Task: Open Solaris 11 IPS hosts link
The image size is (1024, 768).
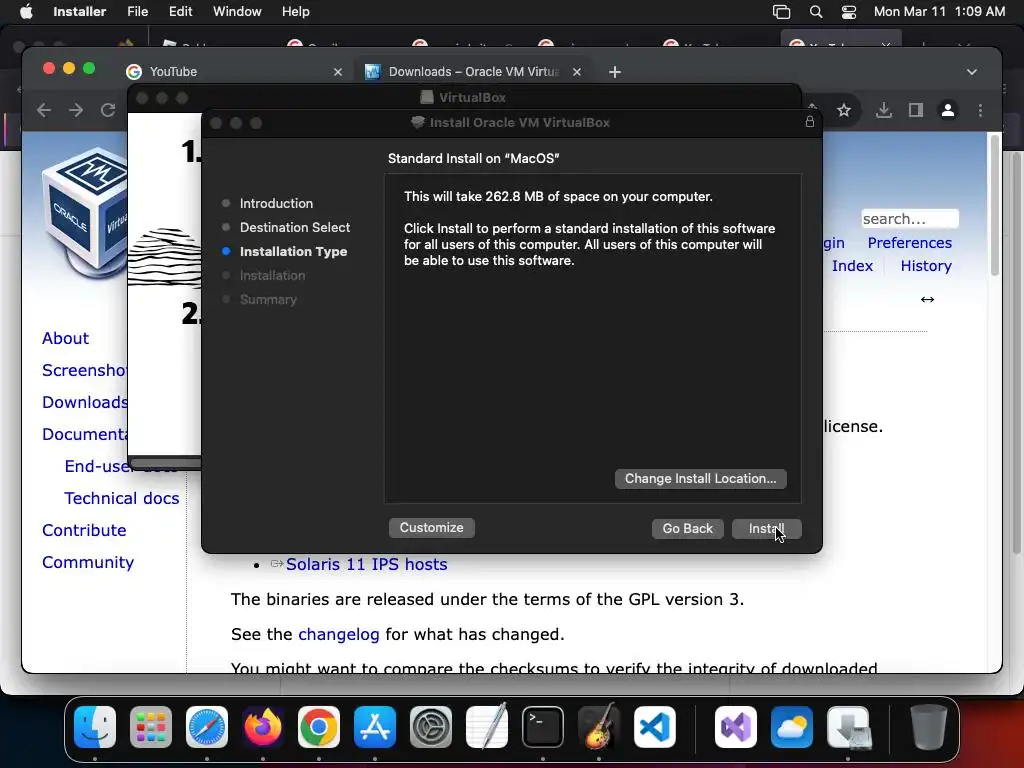Action: [x=366, y=564]
